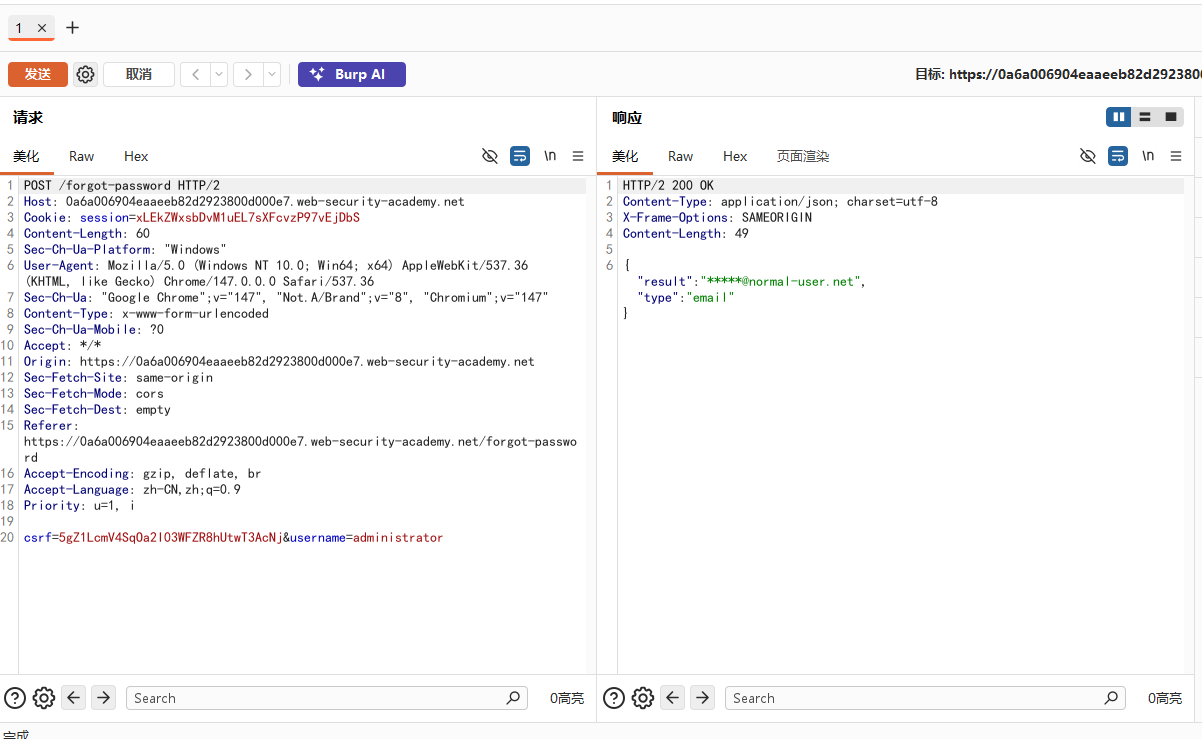Toggle hidden characters in the response panel

1088,156
